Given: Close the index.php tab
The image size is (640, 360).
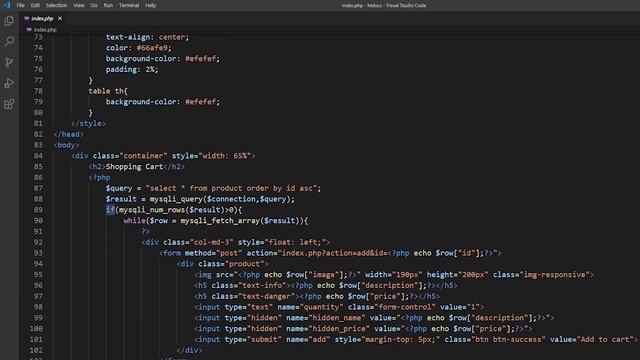Looking at the screenshot, I should click(x=60, y=18).
